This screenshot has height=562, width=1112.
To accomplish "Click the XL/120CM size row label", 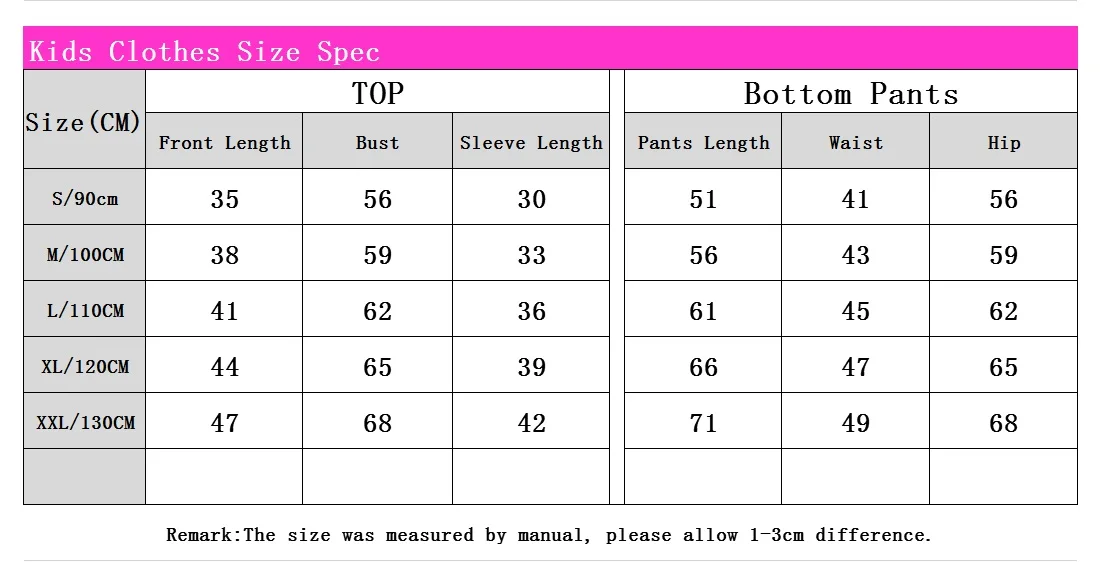I will pyautogui.click(x=84, y=365).
